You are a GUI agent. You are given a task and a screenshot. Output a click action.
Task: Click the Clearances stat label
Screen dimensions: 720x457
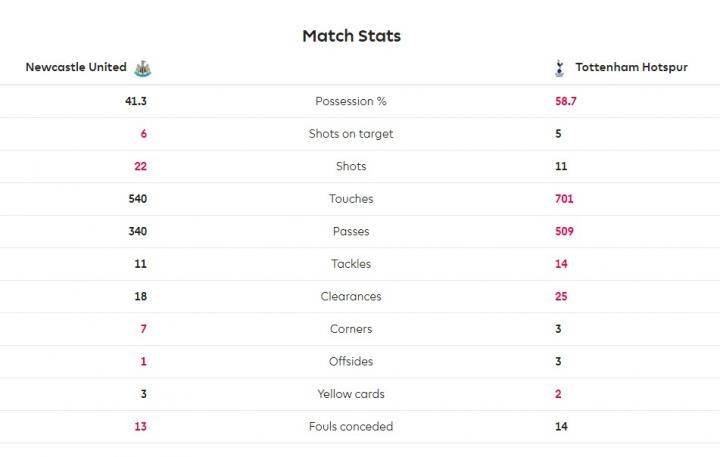[351, 296]
